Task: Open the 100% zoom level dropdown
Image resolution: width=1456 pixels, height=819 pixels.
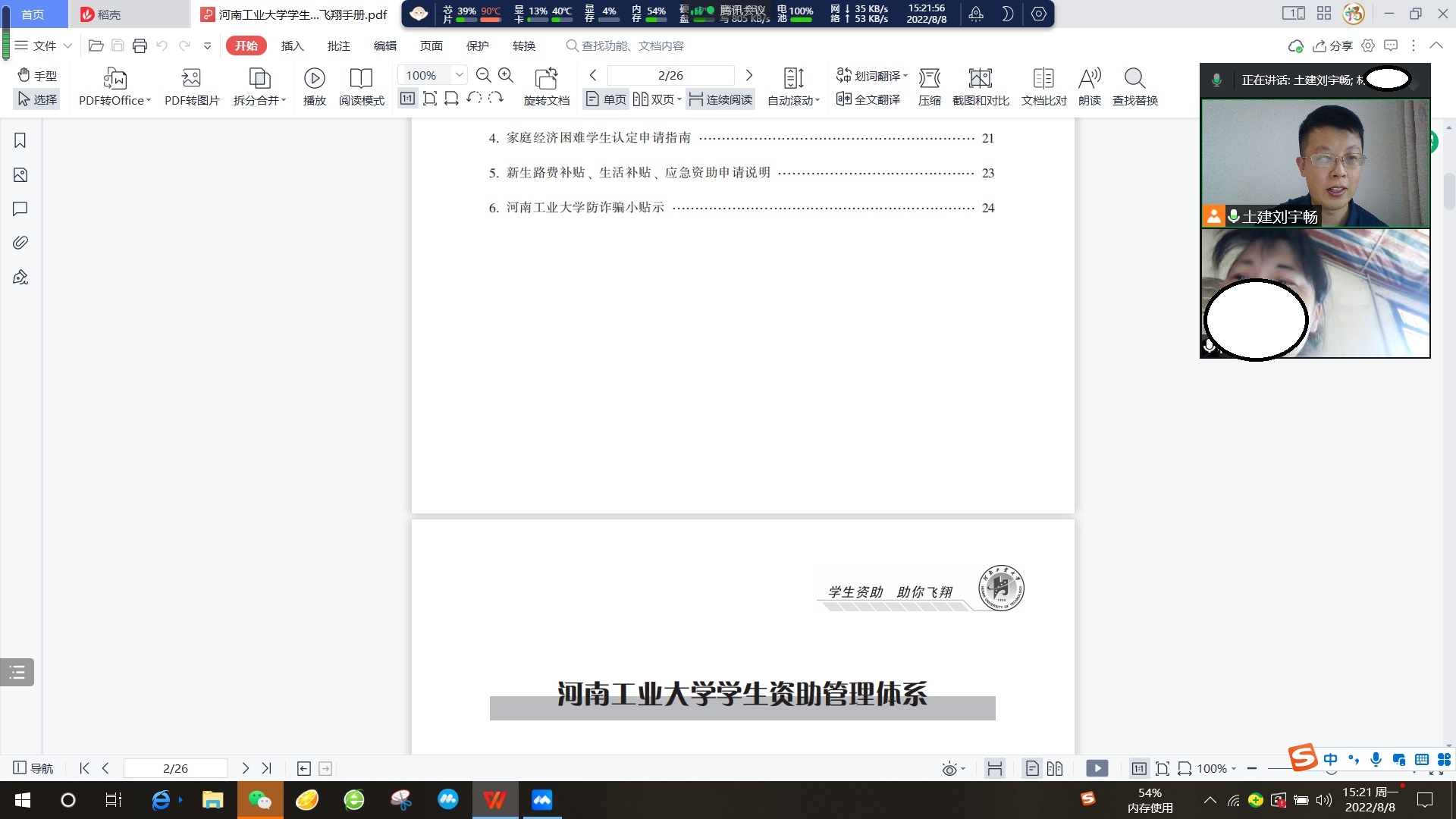Action: coord(459,75)
